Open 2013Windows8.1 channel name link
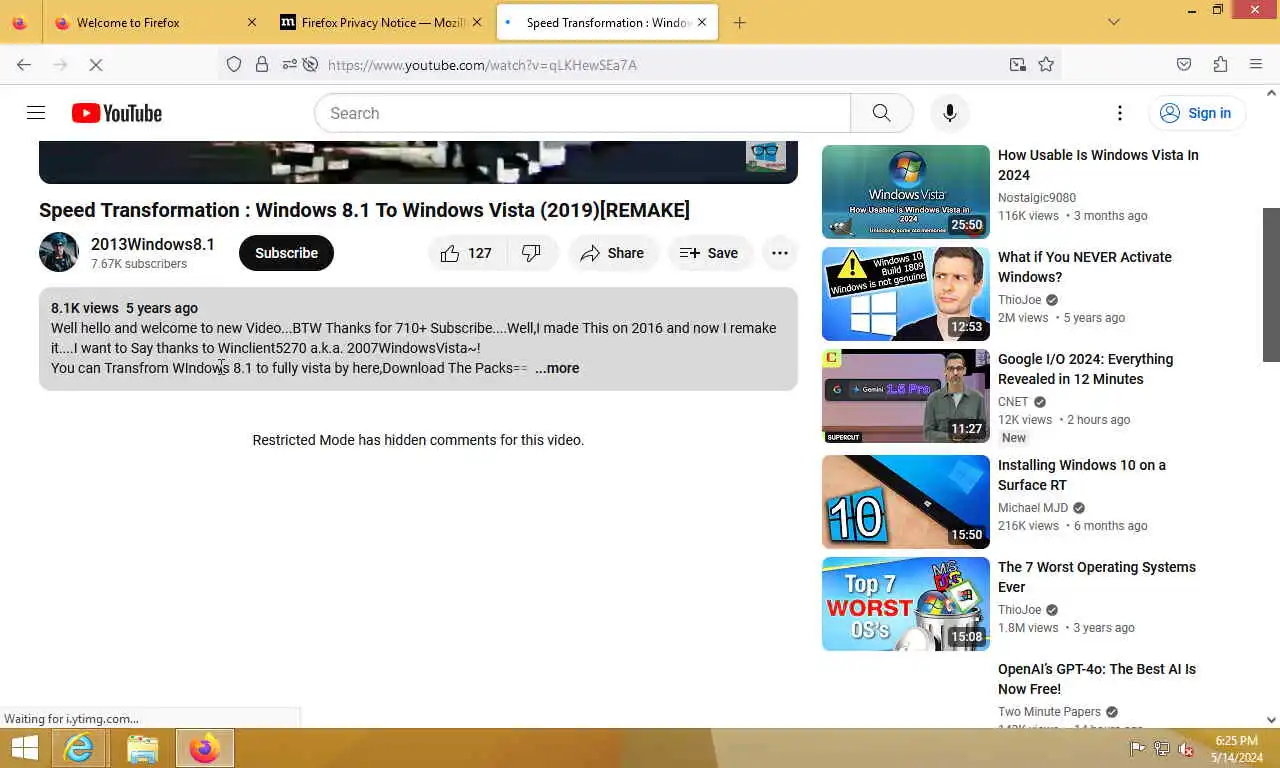Screen dimensions: 1280x768 (x=153, y=244)
